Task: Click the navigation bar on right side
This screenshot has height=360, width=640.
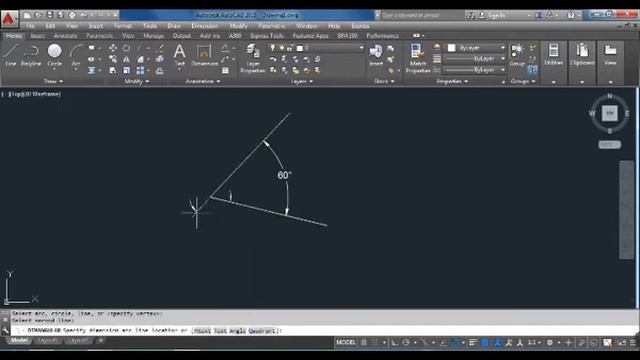Action: 627,209
